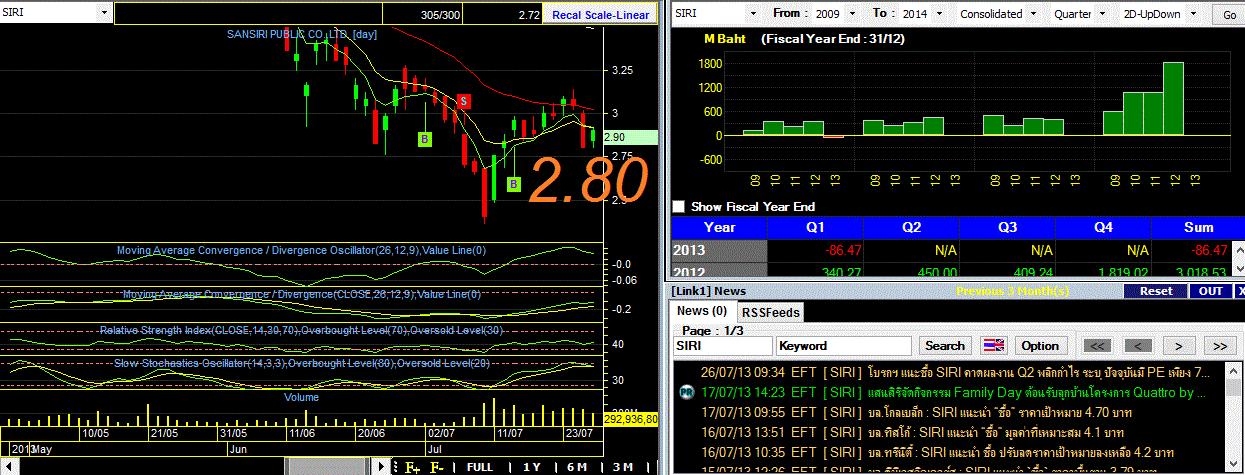
Task: Click the Reset button in news header
Action: click(1155, 291)
